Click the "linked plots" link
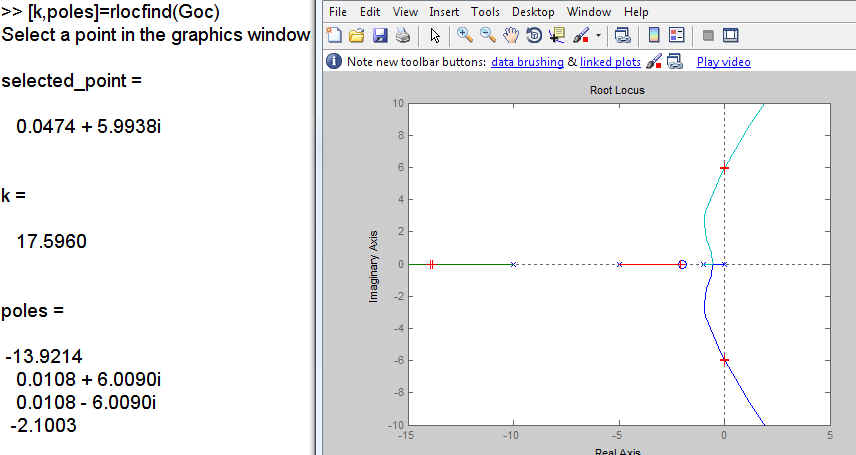 pos(610,62)
